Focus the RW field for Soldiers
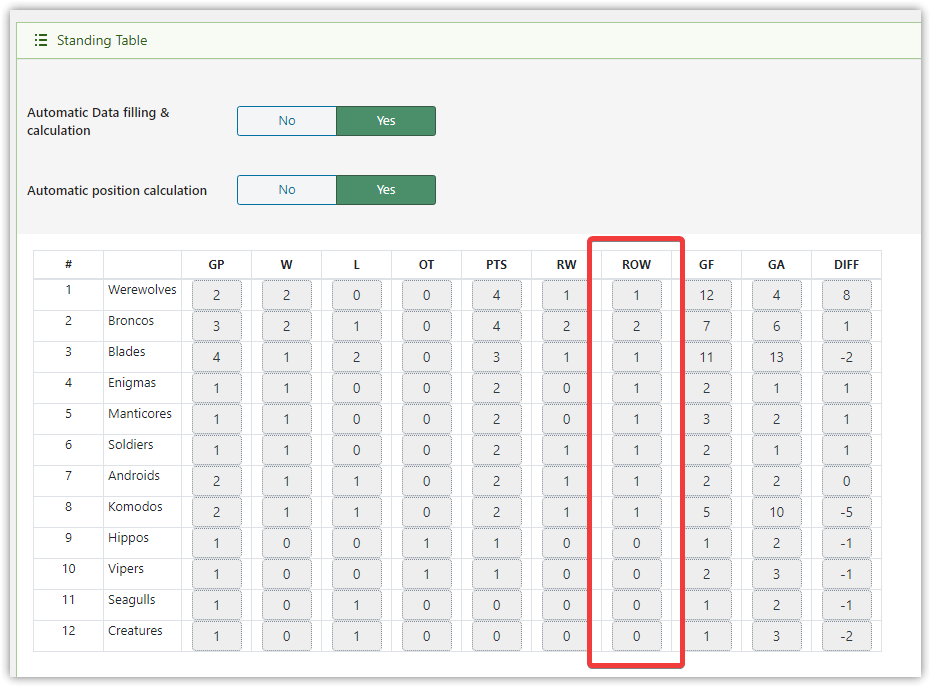The width and height of the screenshot is (931, 687). pyautogui.click(x=566, y=450)
